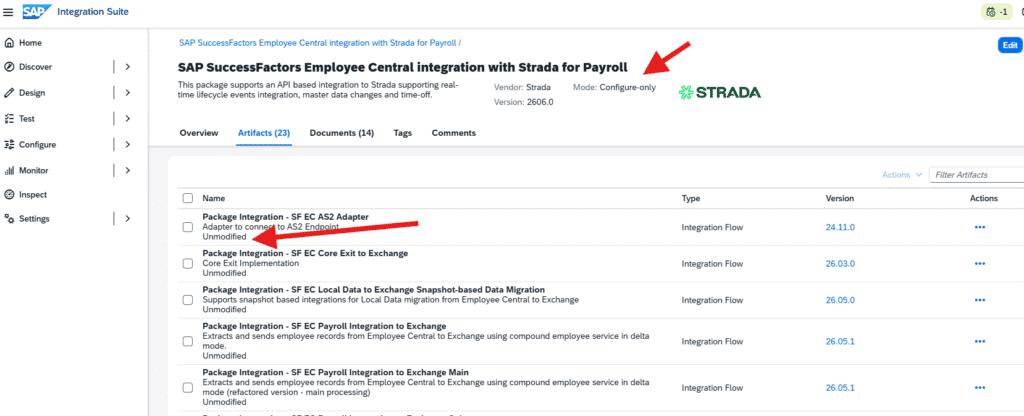Image resolution: width=1024 pixels, height=416 pixels.
Task: Expand the Design submenu chevron
Action: click(x=128, y=93)
